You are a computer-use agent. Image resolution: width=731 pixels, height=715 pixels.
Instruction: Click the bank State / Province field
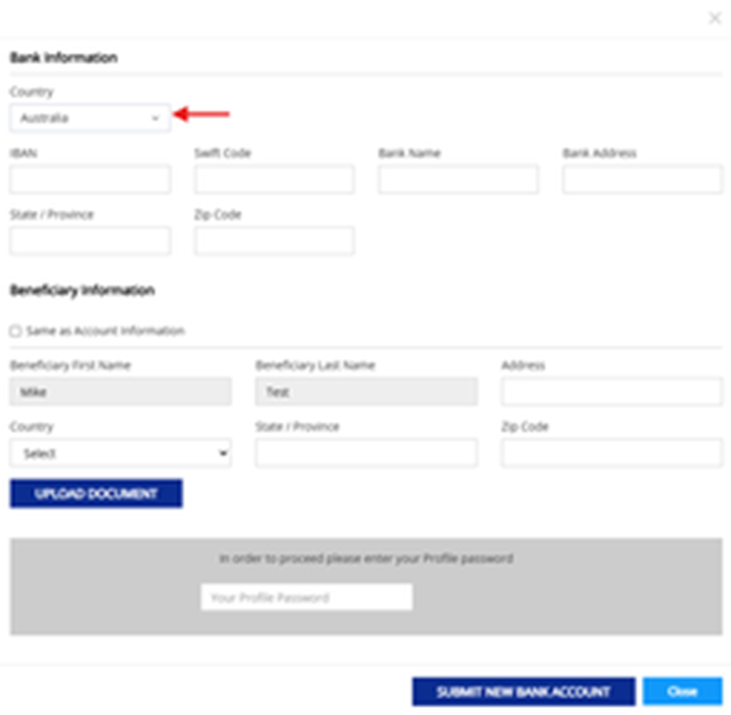(90, 241)
